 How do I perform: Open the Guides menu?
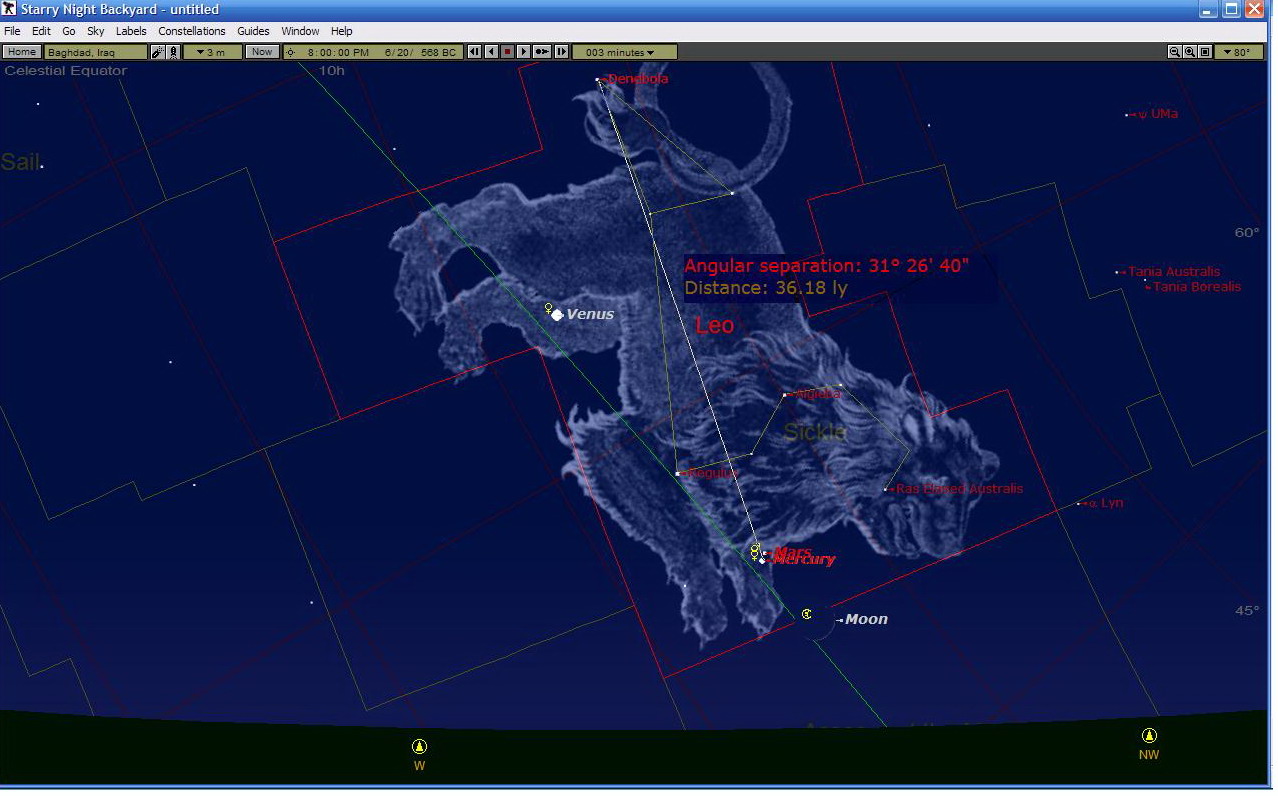(253, 31)
